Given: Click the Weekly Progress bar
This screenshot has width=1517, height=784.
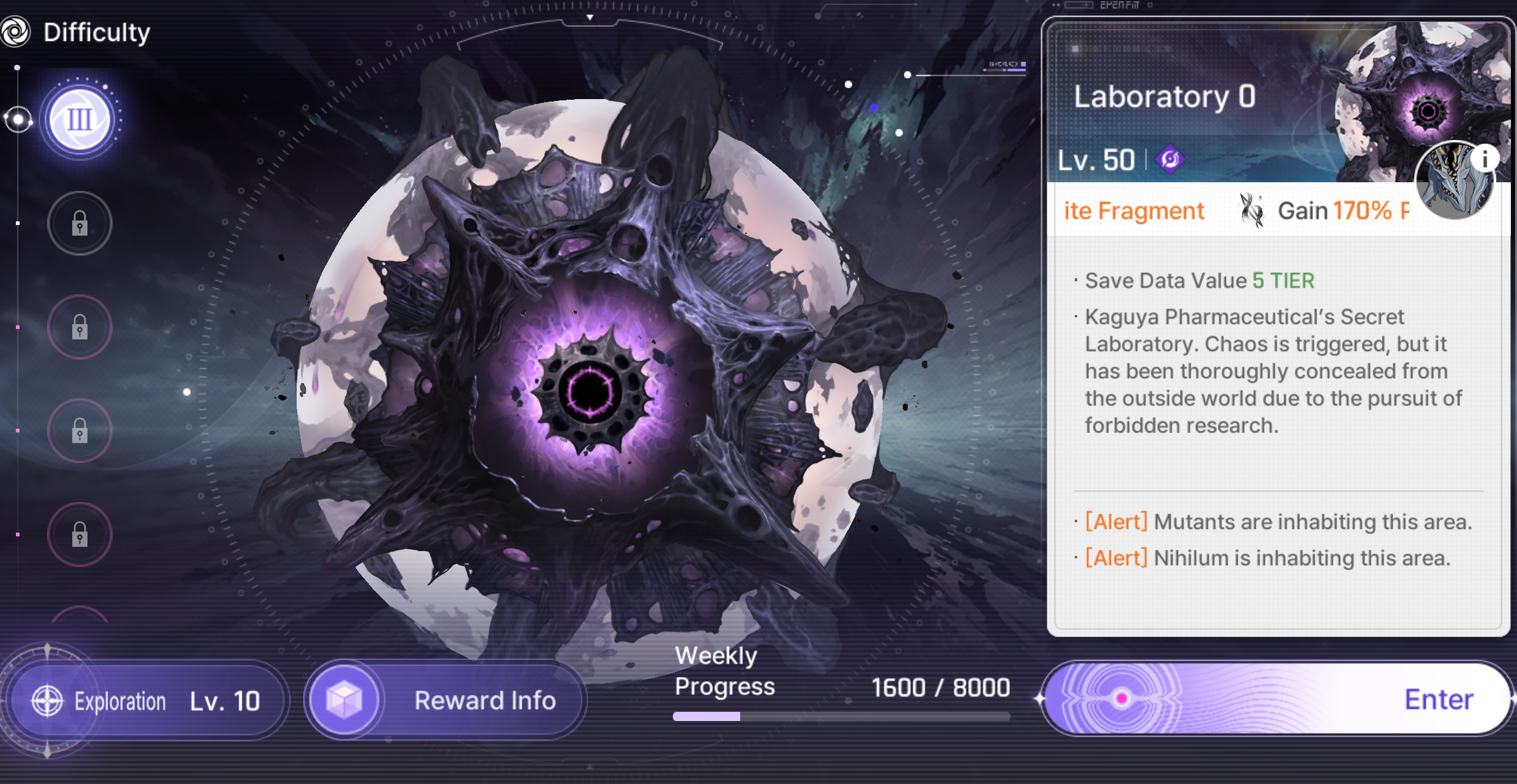Looking at the screenshot, I should click(x=841, y=716).
